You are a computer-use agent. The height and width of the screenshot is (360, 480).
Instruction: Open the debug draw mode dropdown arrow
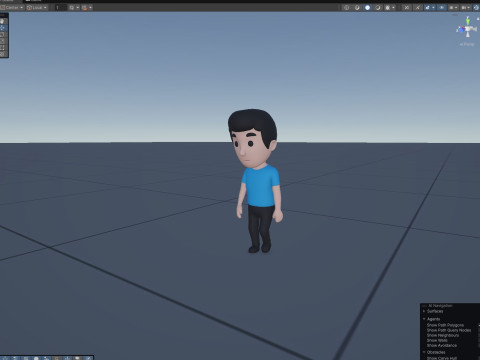[393, 7]
